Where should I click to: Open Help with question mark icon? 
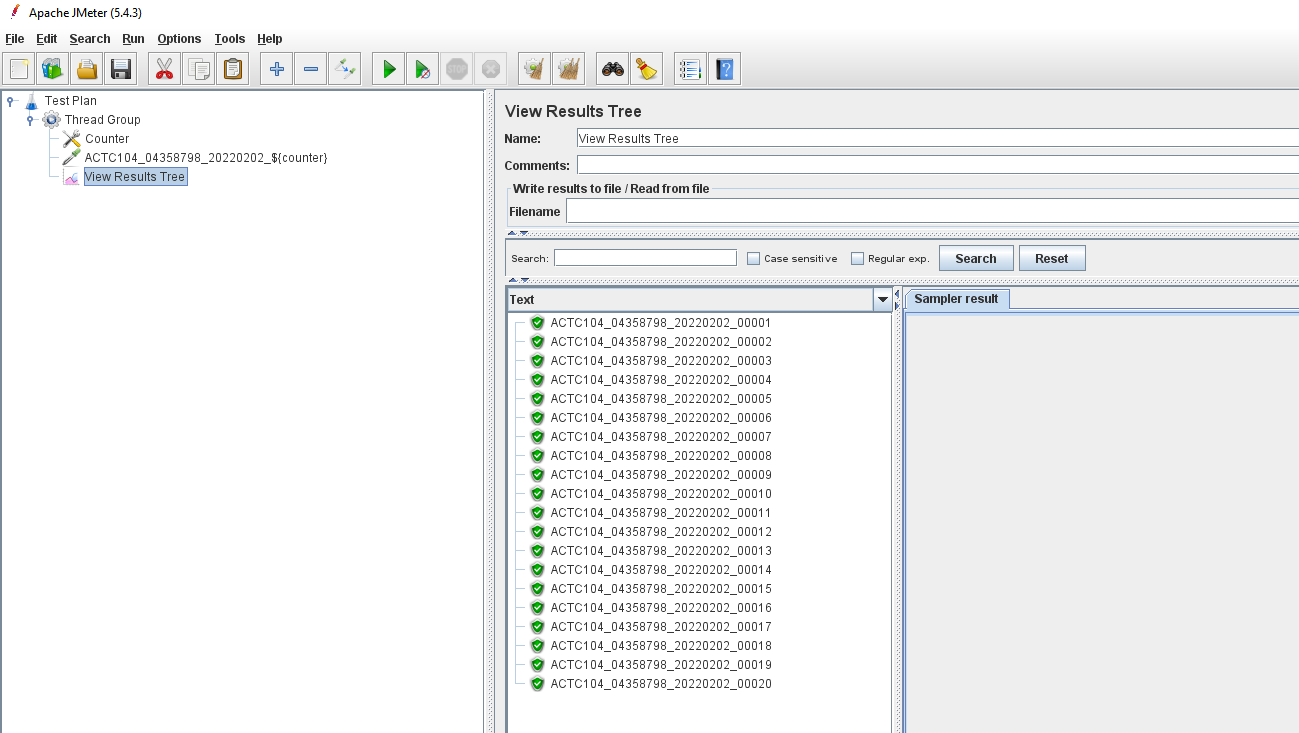tap(725, 69)
